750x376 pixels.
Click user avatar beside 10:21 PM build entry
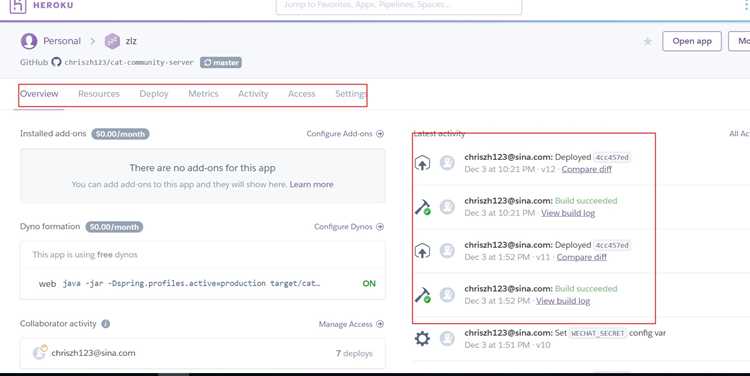(x=447, y=207)
